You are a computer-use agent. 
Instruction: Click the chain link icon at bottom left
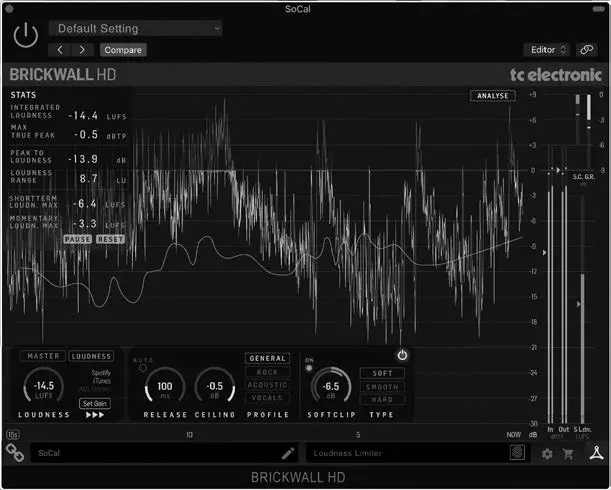pyautogui.click(x=15, y=453)
